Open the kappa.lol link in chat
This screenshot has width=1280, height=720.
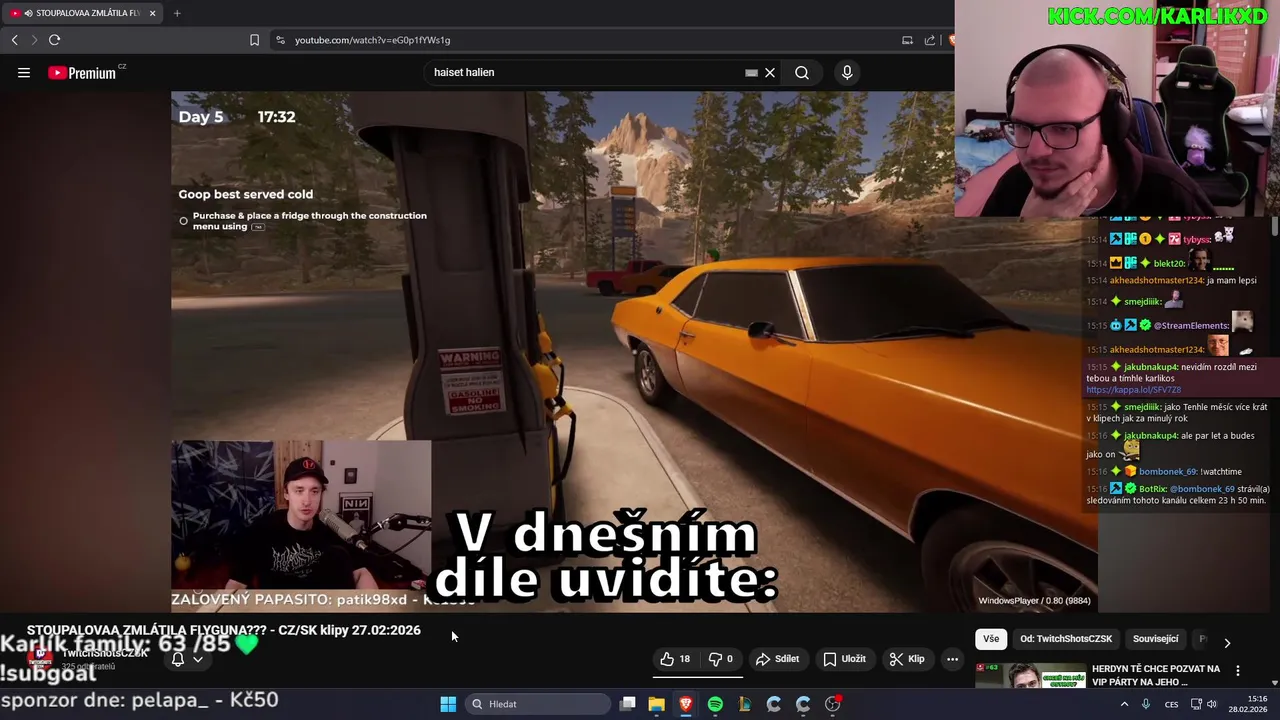tap(1133, 390)
